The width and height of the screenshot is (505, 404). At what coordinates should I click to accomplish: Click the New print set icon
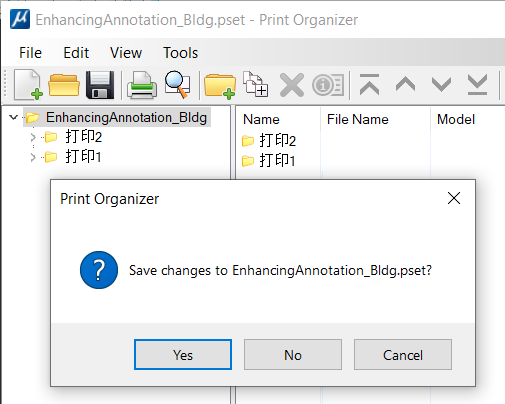[x=28, y=85]
